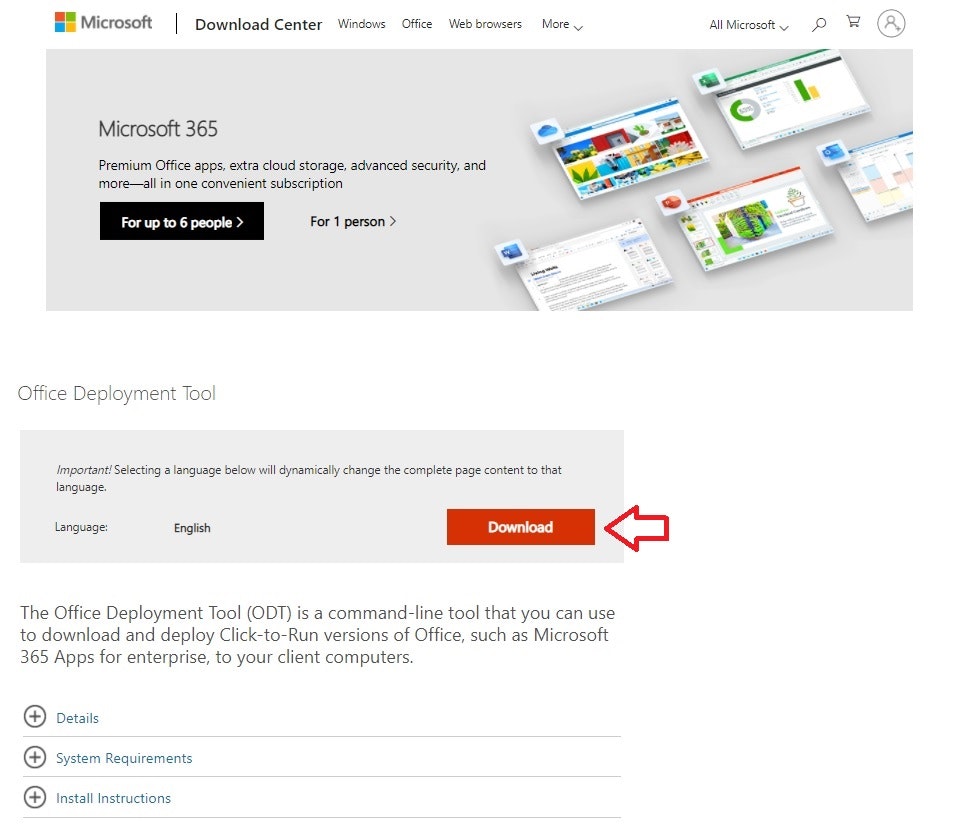This screenshot has width=954, height=829.
Task: Open the shopping cart icon
Action: tap(853, 22)
